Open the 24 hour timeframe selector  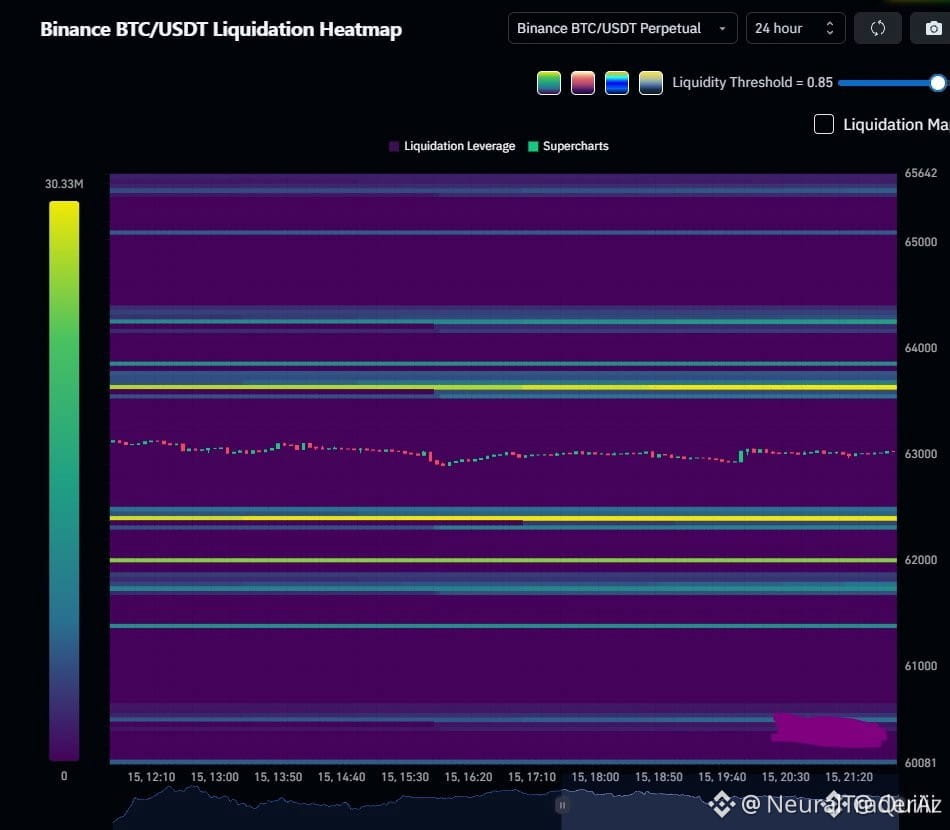[795, 28]
